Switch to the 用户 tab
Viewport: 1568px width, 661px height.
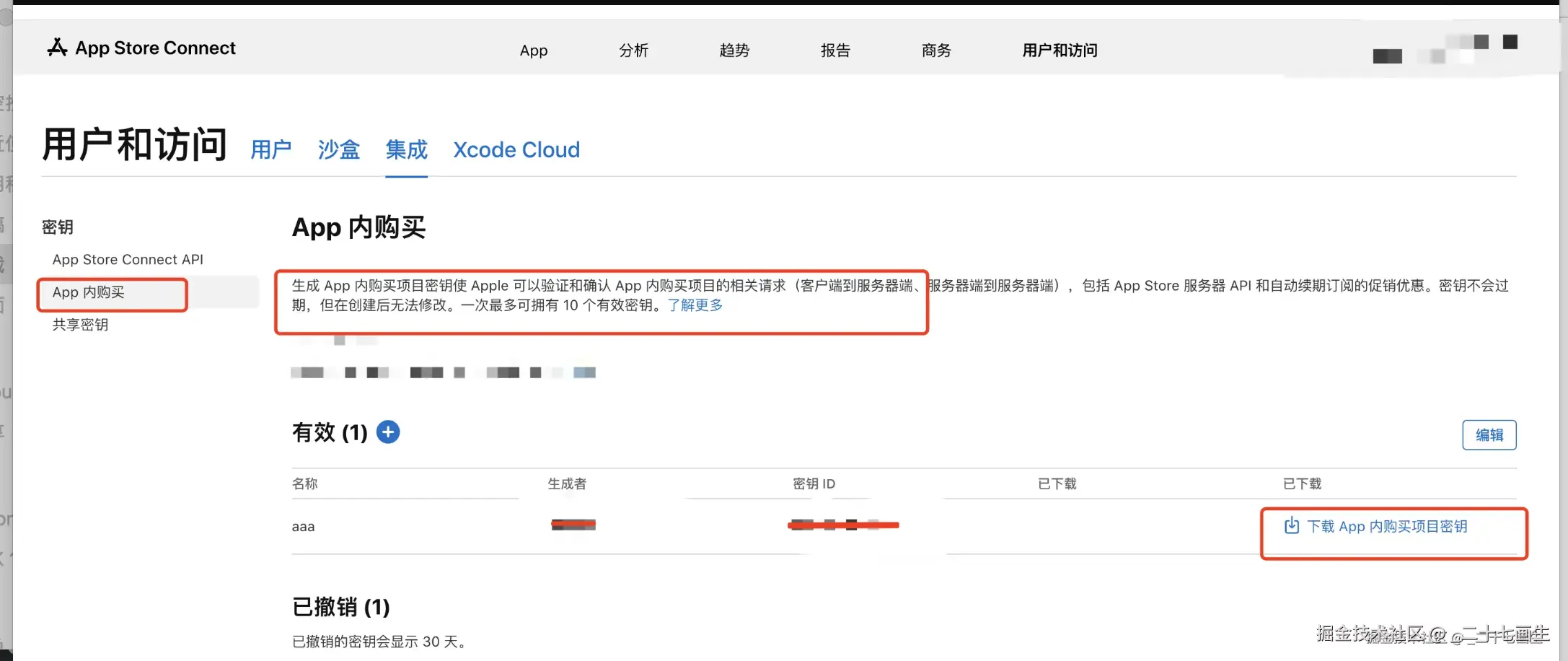(x=271, y=149)
